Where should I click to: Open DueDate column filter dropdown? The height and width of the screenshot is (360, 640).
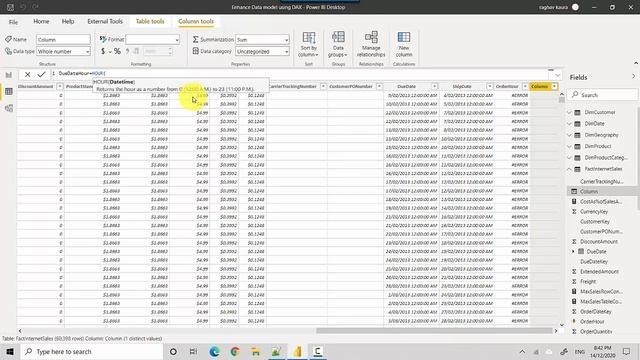434,86
